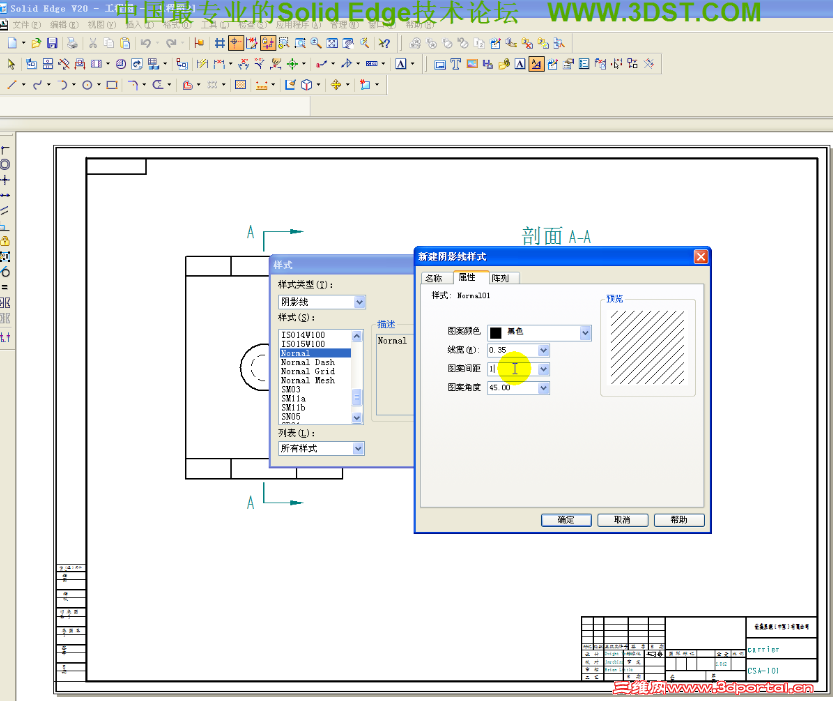833x701 pixels.
Task: Click the New document icon
Action: (x=12, y=43)
